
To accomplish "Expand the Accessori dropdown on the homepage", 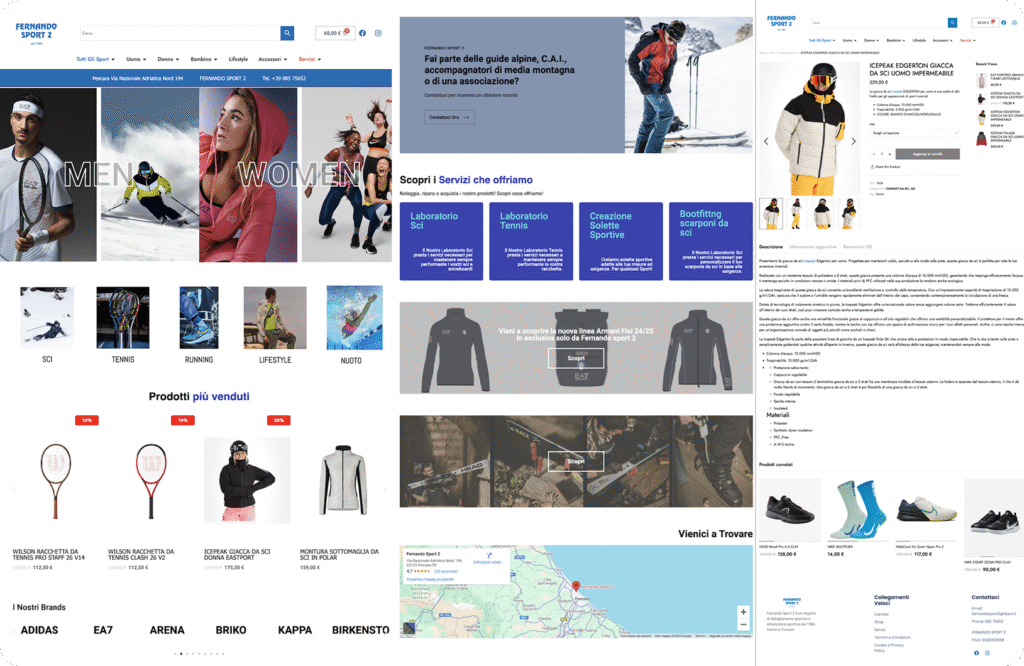I will point(272,59).
